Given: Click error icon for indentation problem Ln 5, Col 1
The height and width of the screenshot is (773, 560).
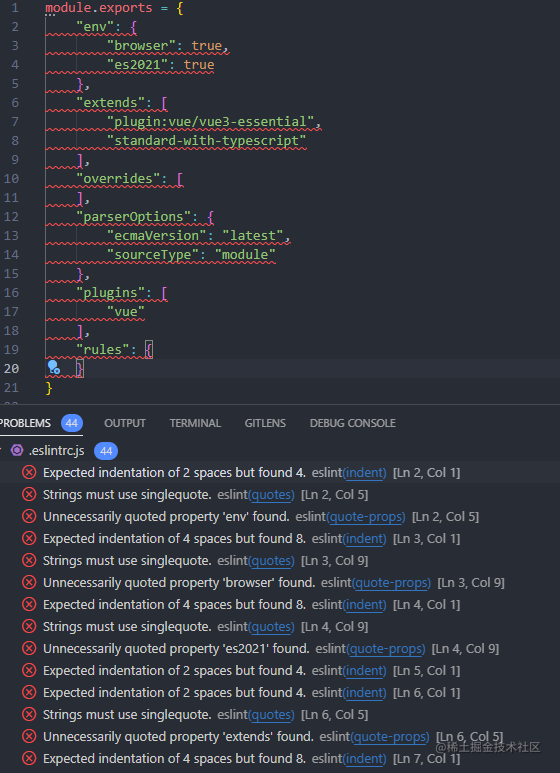Looking at the screenshot, I should pos(29,670).
